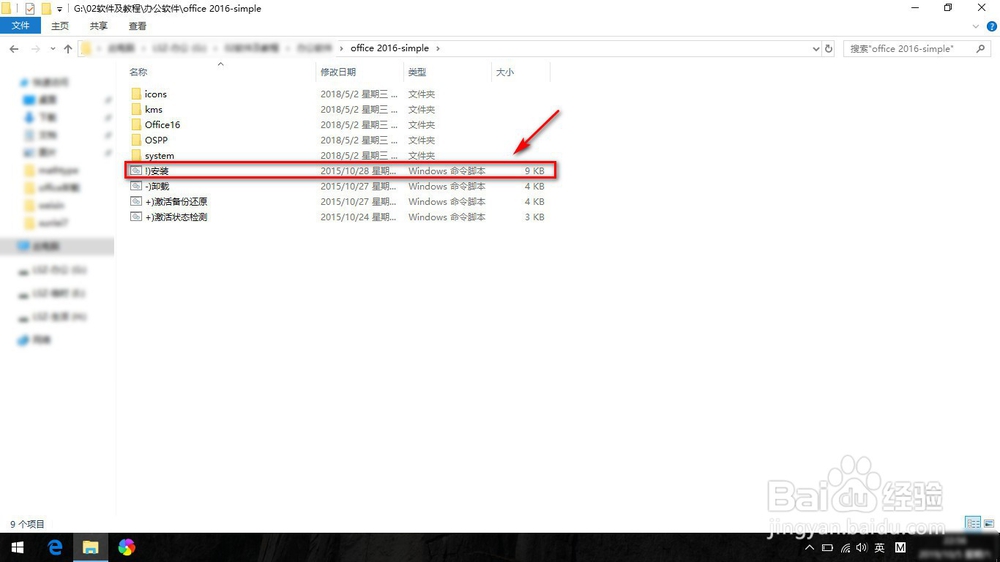Refresh the current folder view

(x=828, y=48)
